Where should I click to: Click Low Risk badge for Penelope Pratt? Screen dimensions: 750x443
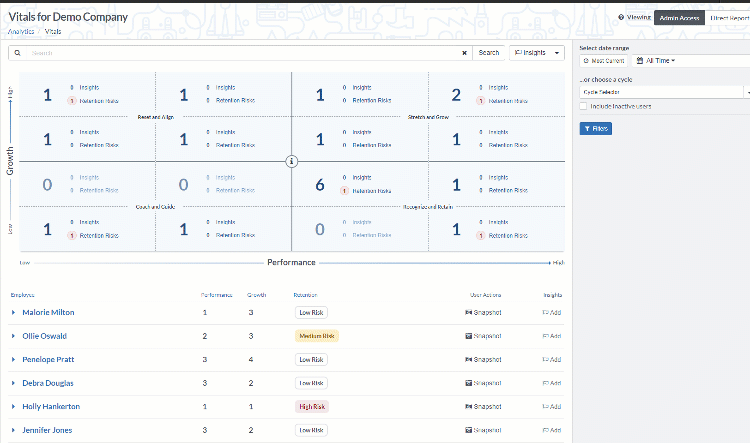pyautogui.click(x=311, y=359)
